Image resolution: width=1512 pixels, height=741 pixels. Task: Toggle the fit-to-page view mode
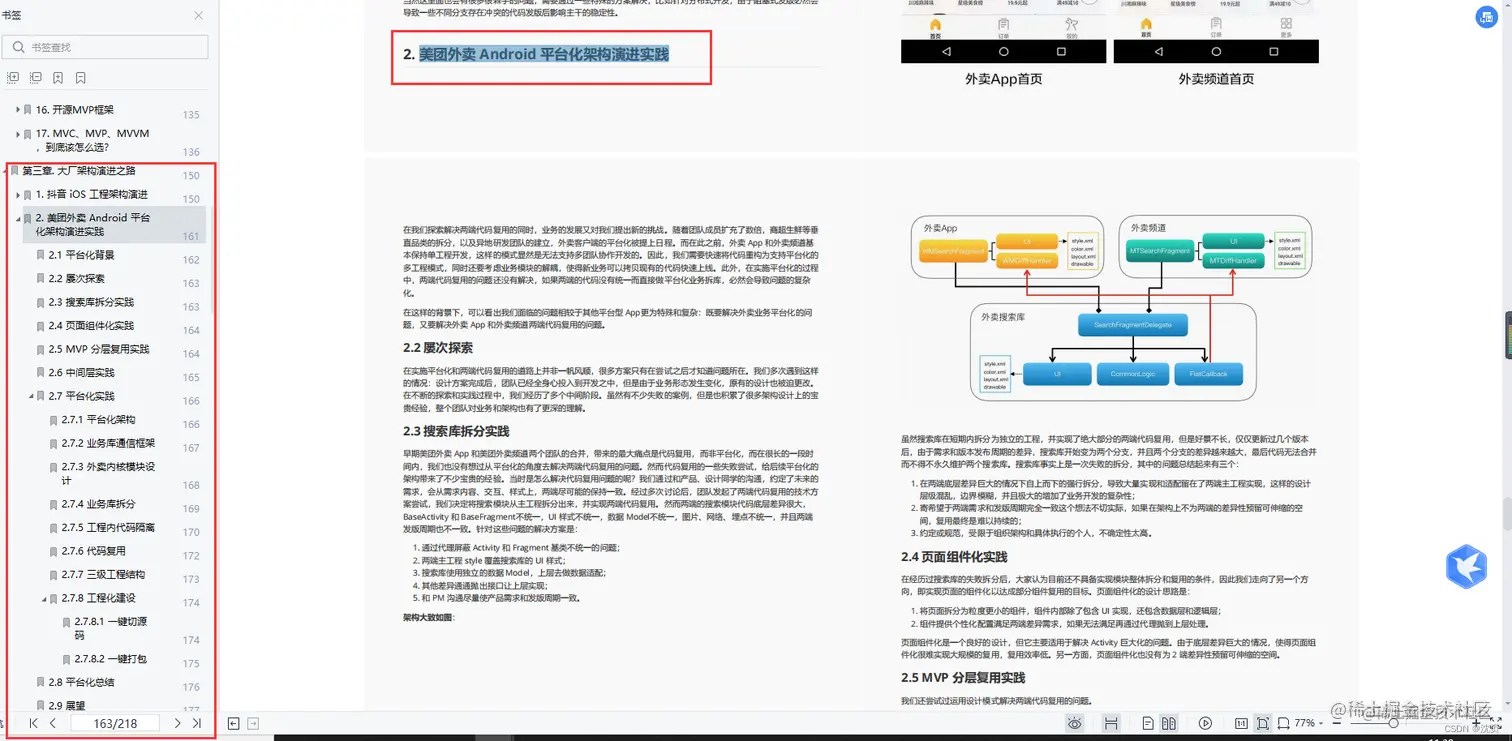coord(1263,721)
